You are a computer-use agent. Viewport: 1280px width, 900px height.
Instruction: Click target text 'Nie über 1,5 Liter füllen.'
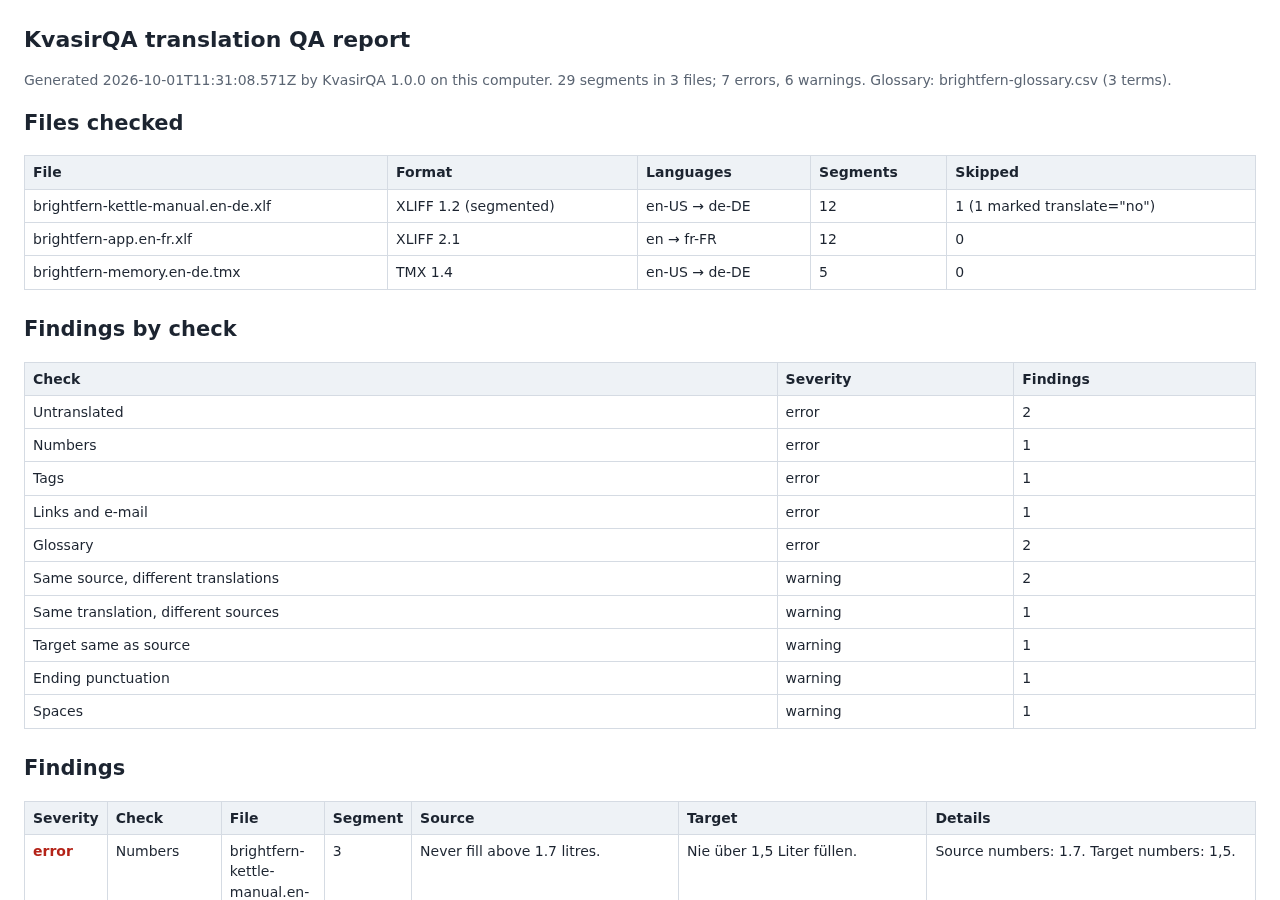coord(772,851)
